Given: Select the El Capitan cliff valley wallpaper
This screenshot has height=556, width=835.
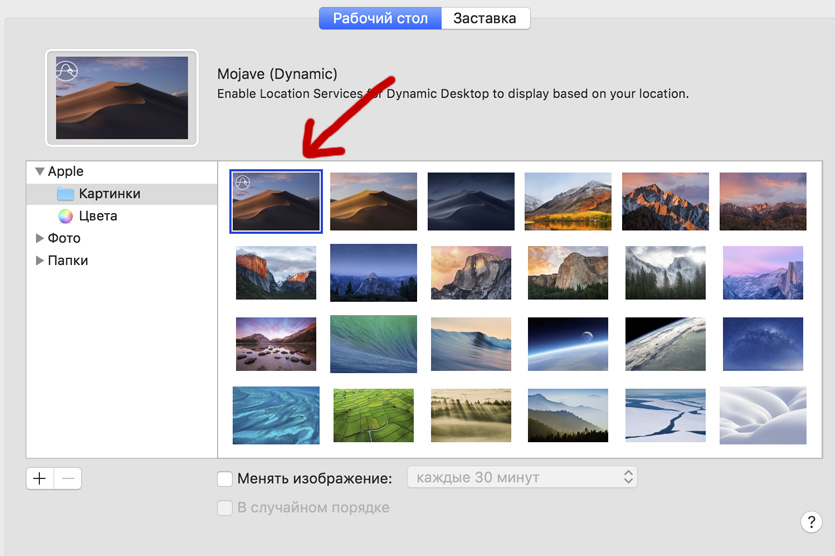Looking at the screenshot, I should tap(276, 273).
